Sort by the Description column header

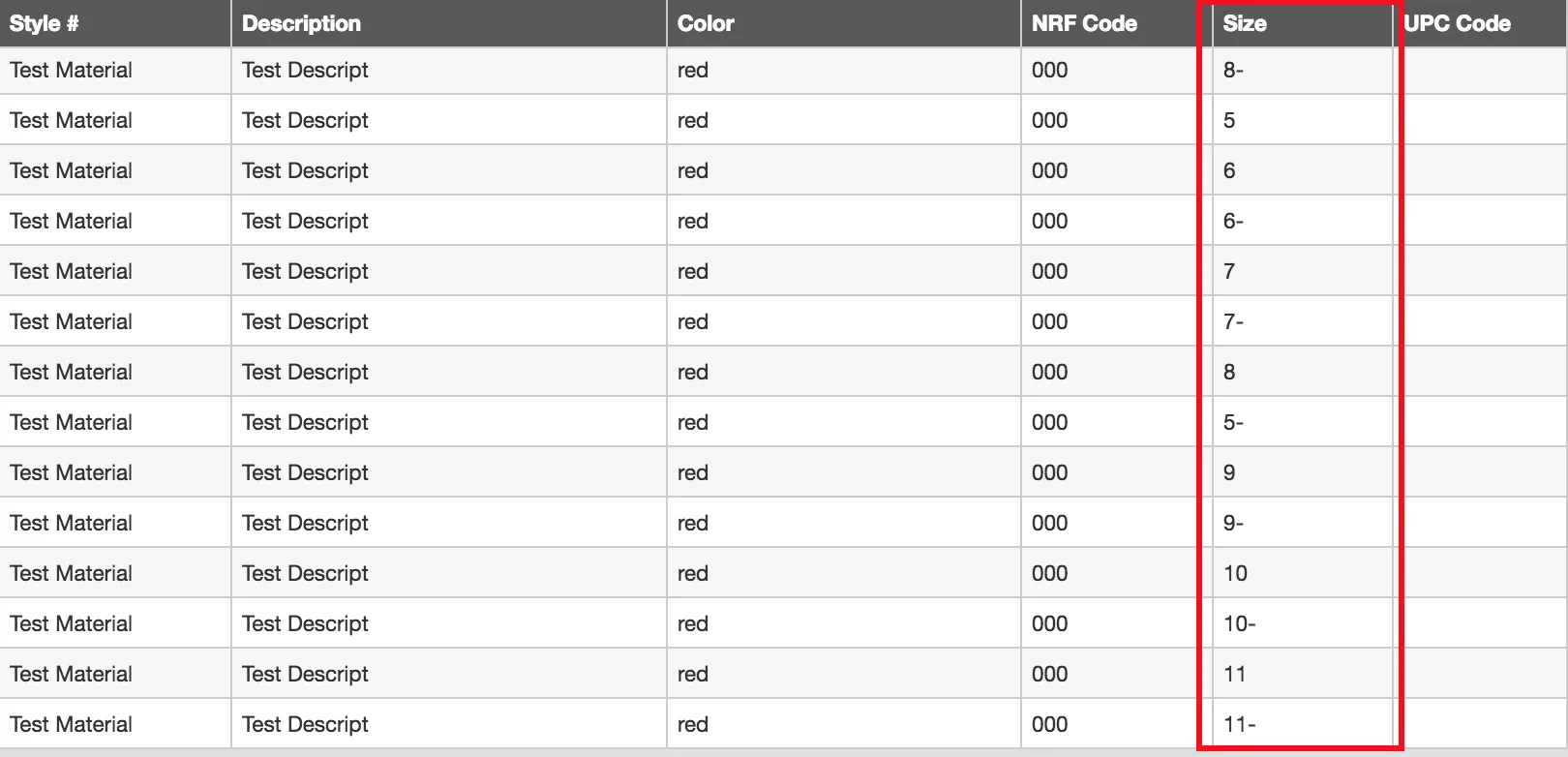[301, 23]
